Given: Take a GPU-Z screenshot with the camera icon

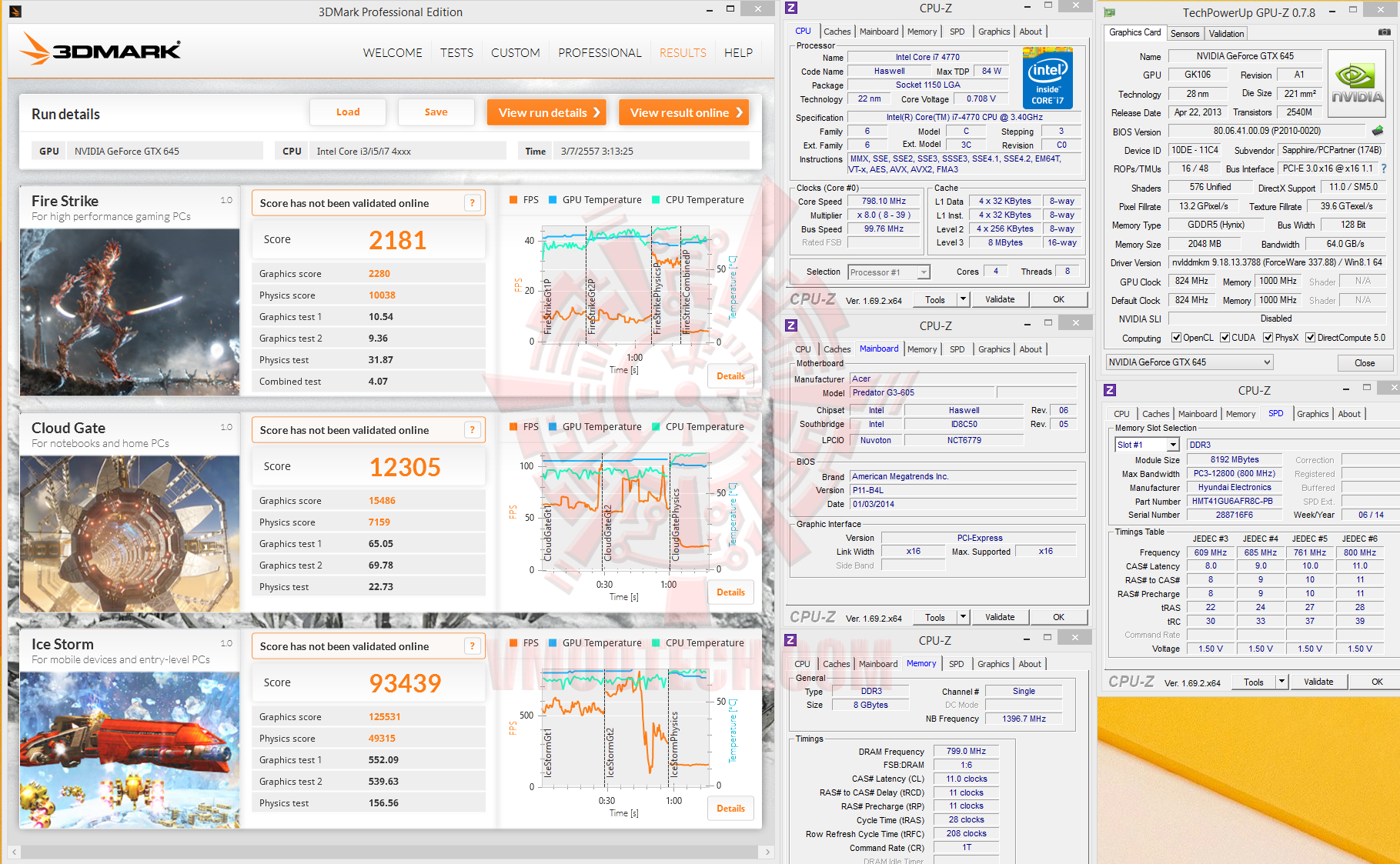Looking at the screenshot, I should pyautogui.click(x=1385, y=32).
